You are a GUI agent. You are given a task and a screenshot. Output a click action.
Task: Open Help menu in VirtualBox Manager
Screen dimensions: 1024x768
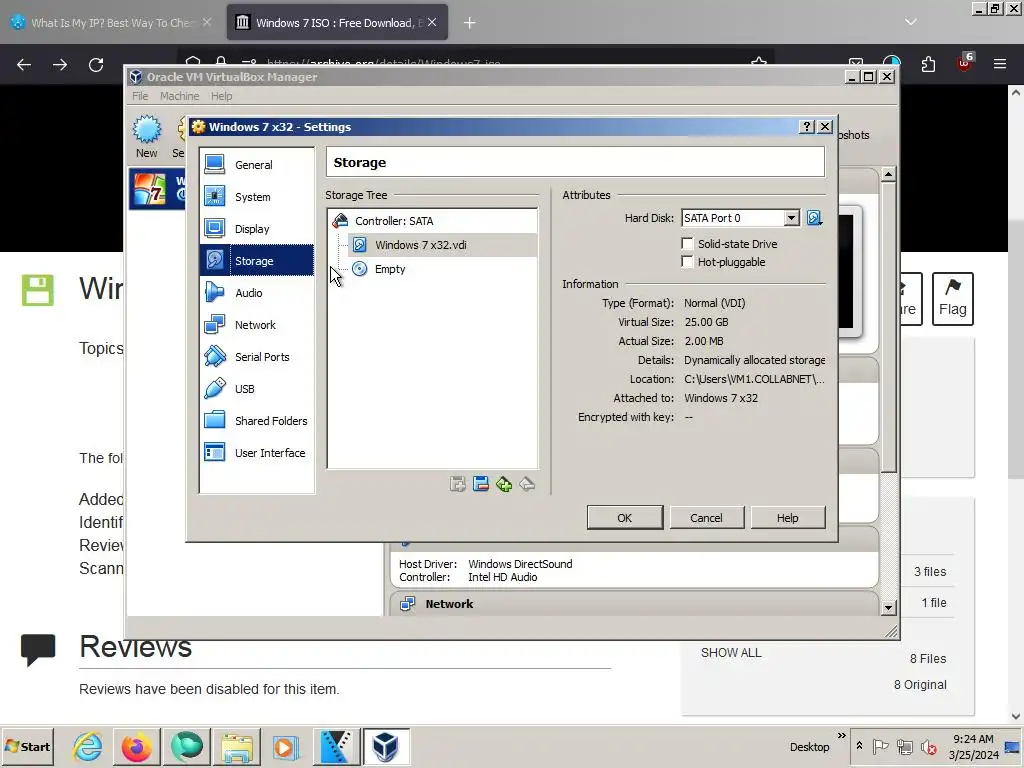(221, 96)
